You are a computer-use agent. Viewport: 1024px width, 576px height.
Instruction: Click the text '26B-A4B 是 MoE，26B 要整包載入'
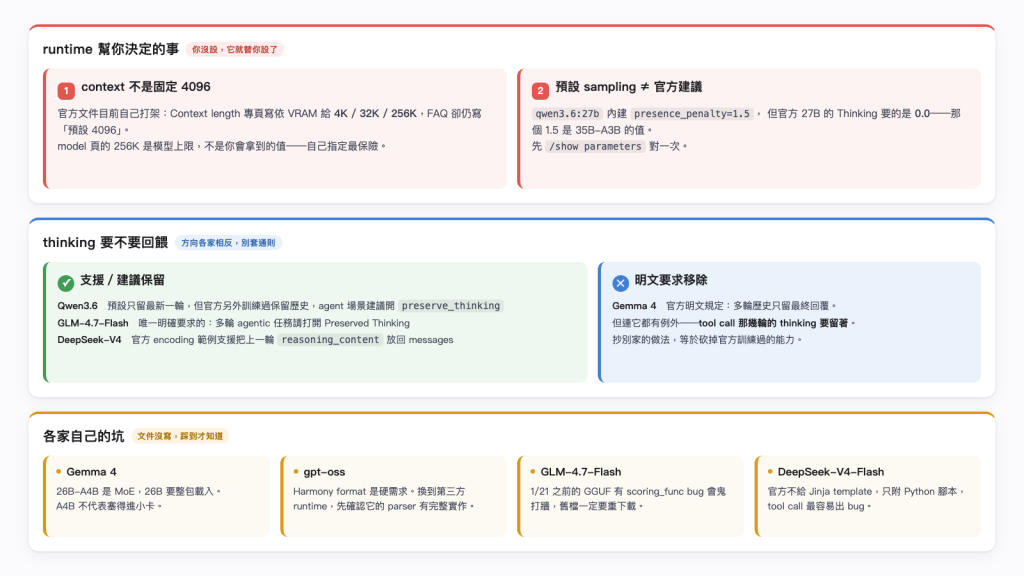tap(135, 491)
